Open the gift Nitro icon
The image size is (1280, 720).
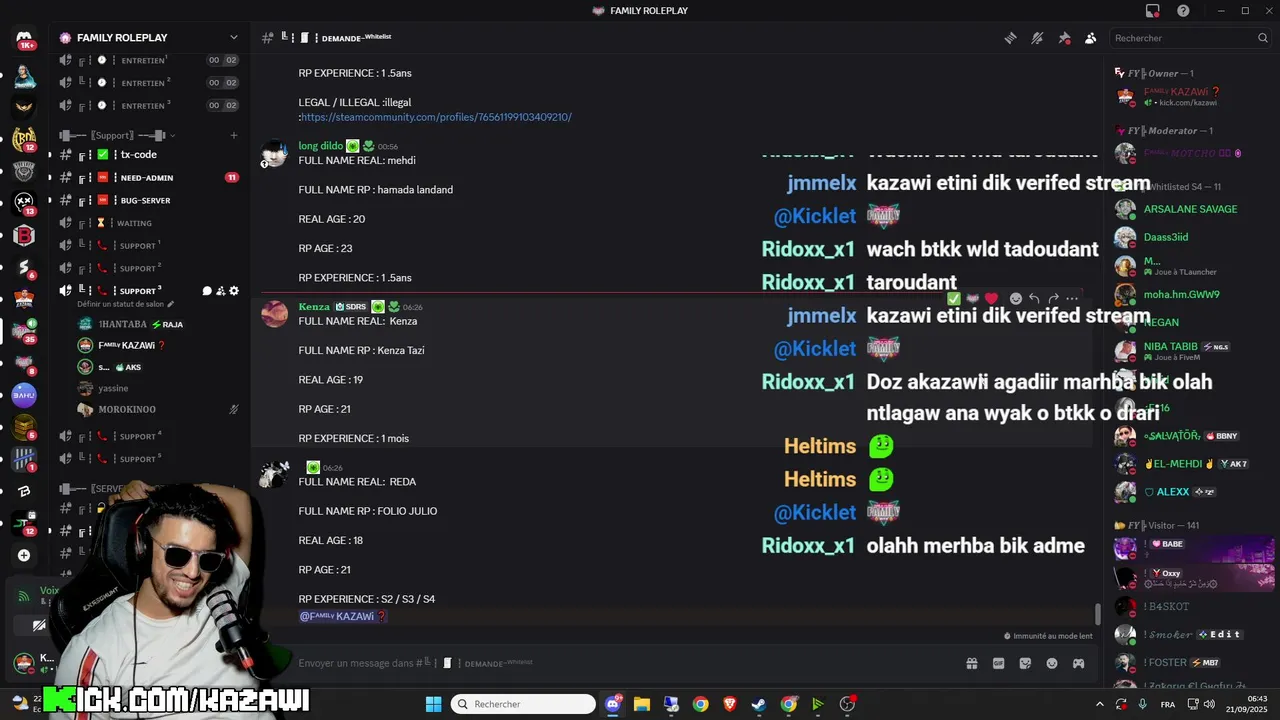click(971, 663)
